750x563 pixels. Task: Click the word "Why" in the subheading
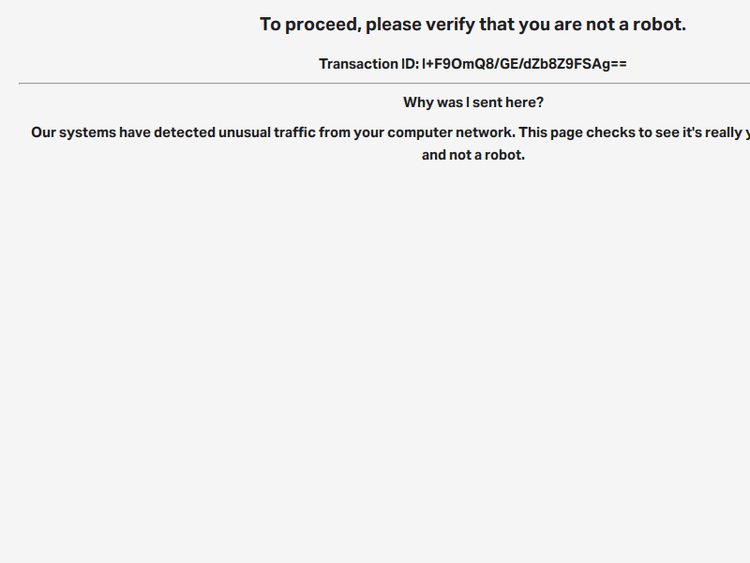pos(418,102)
